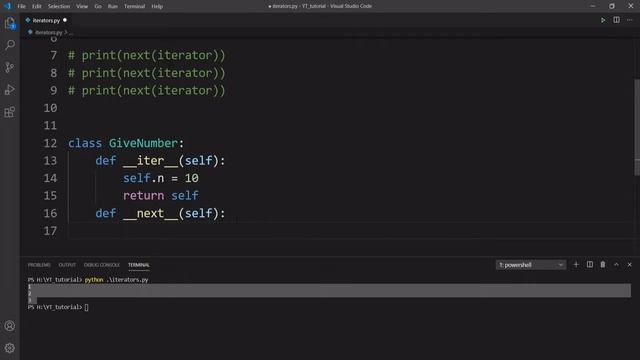Open the Selection menu
This screenshot has width=640, height=360.
coord(59,6)
